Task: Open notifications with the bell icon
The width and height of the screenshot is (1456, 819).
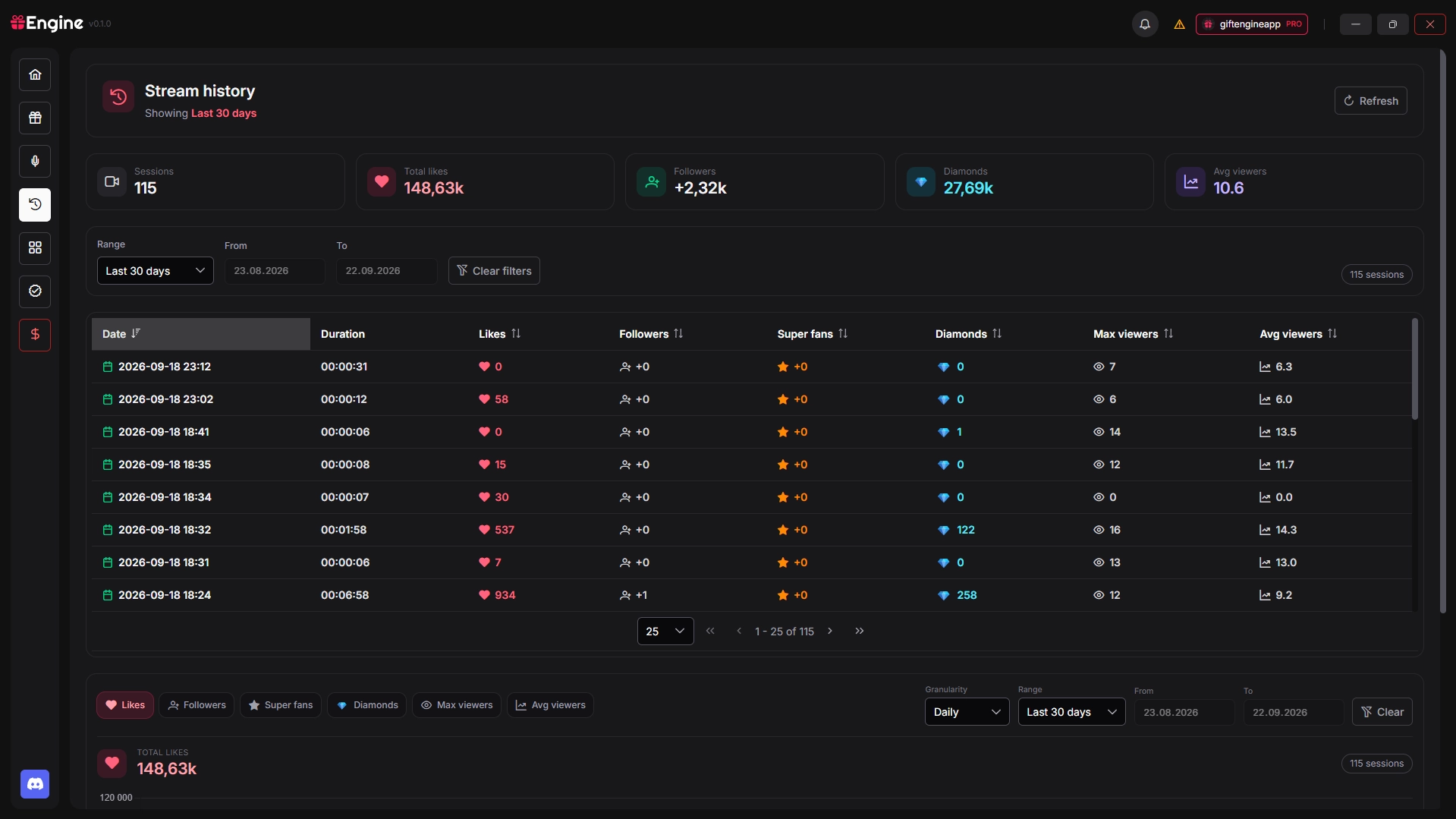Action: (1145, 24)
